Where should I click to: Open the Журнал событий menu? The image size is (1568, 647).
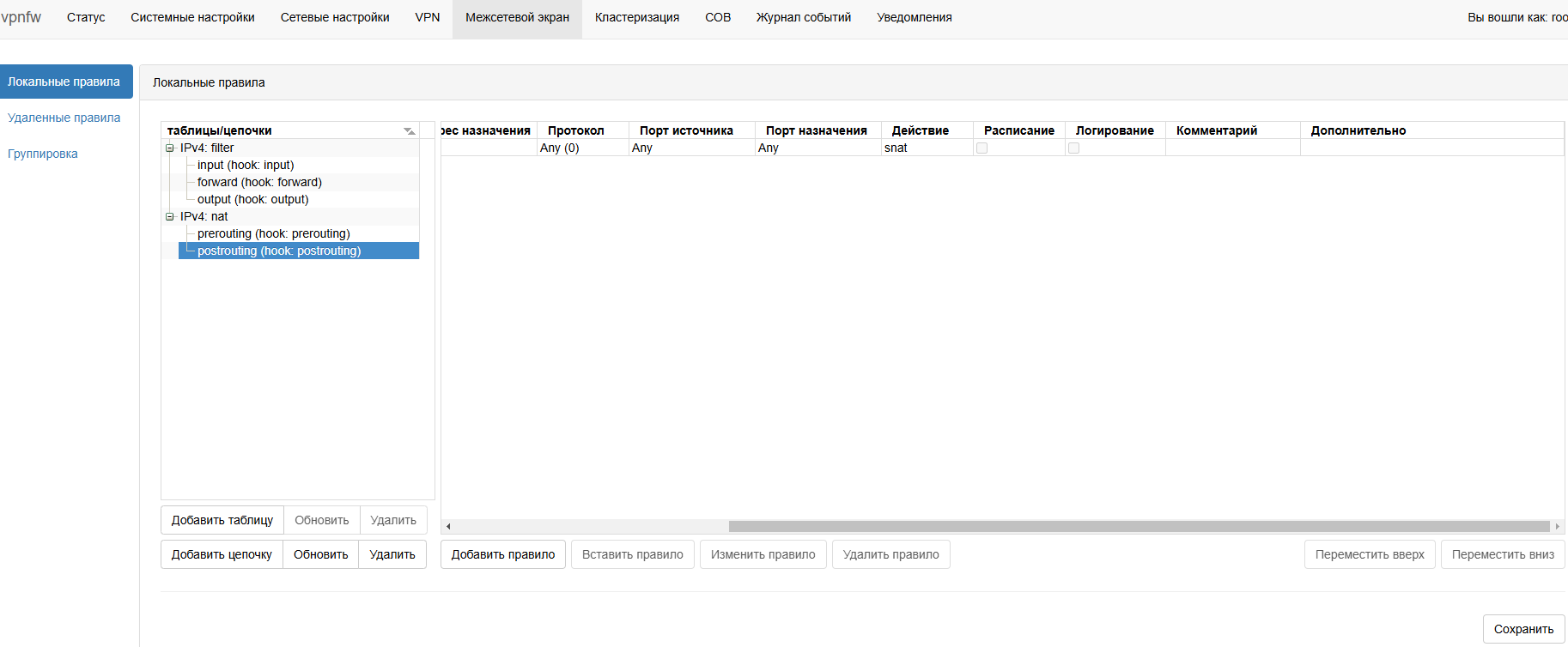pos(803,18)
